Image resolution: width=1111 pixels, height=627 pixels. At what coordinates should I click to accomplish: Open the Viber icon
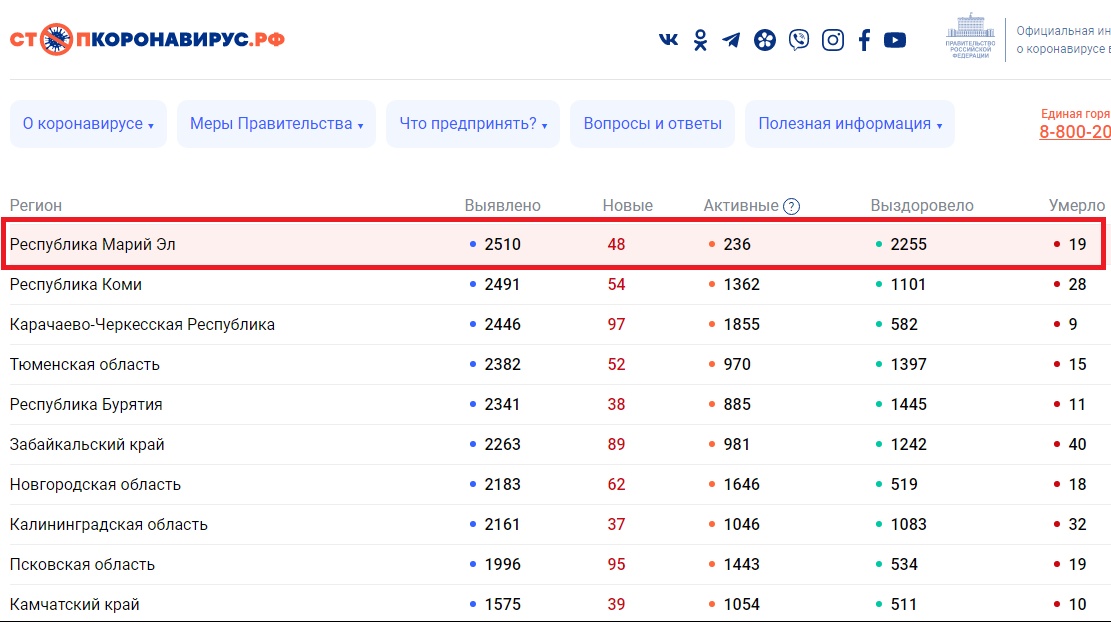799,40
